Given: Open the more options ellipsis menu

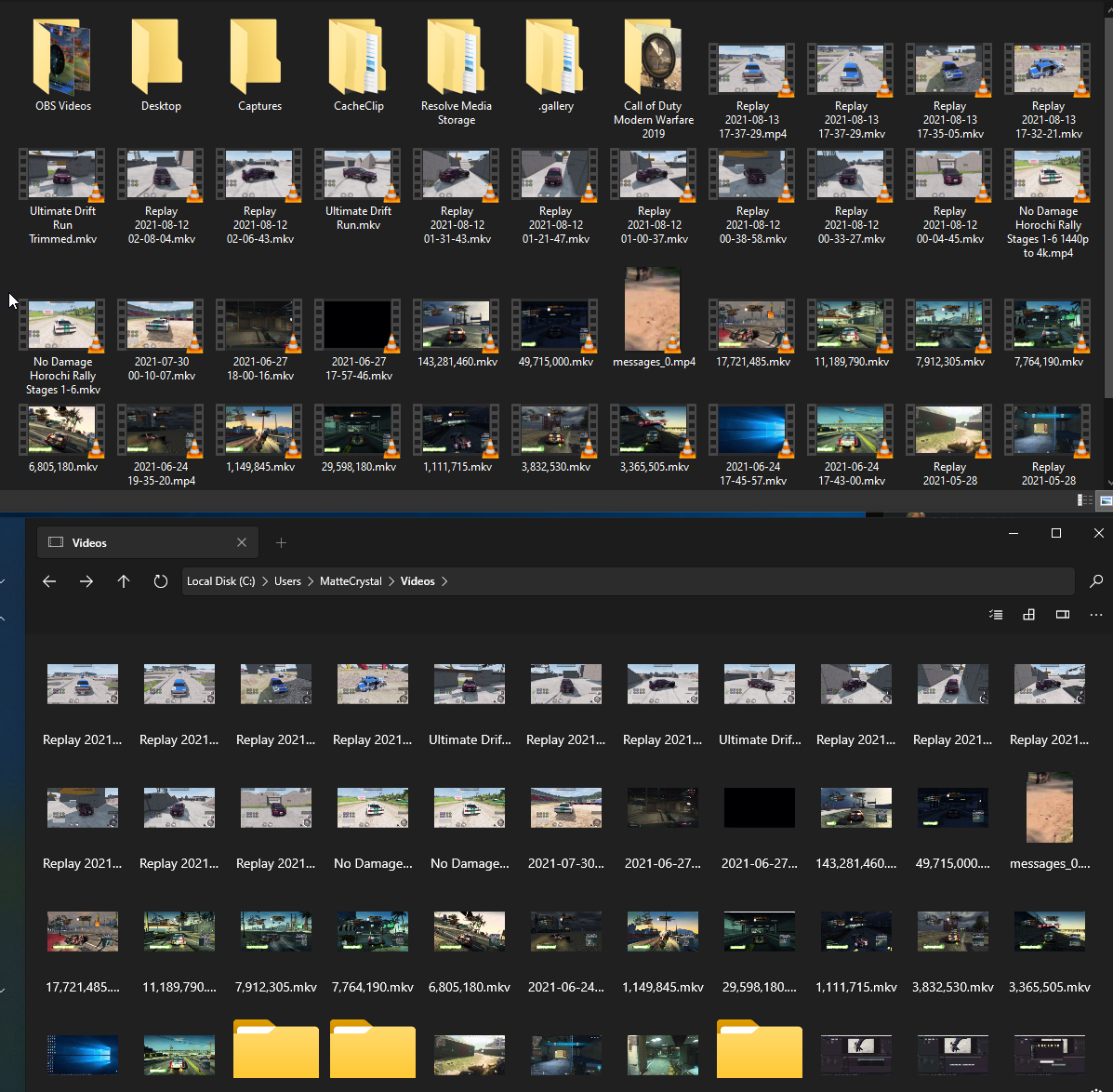Looking at the screenshot, I should [1096, 615].
